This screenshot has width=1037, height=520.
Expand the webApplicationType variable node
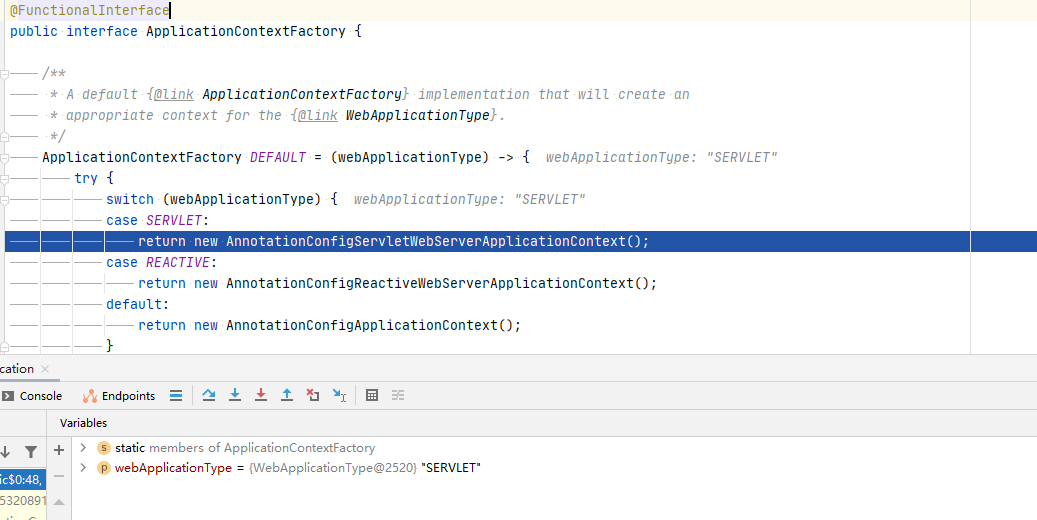tap(83, 468)
